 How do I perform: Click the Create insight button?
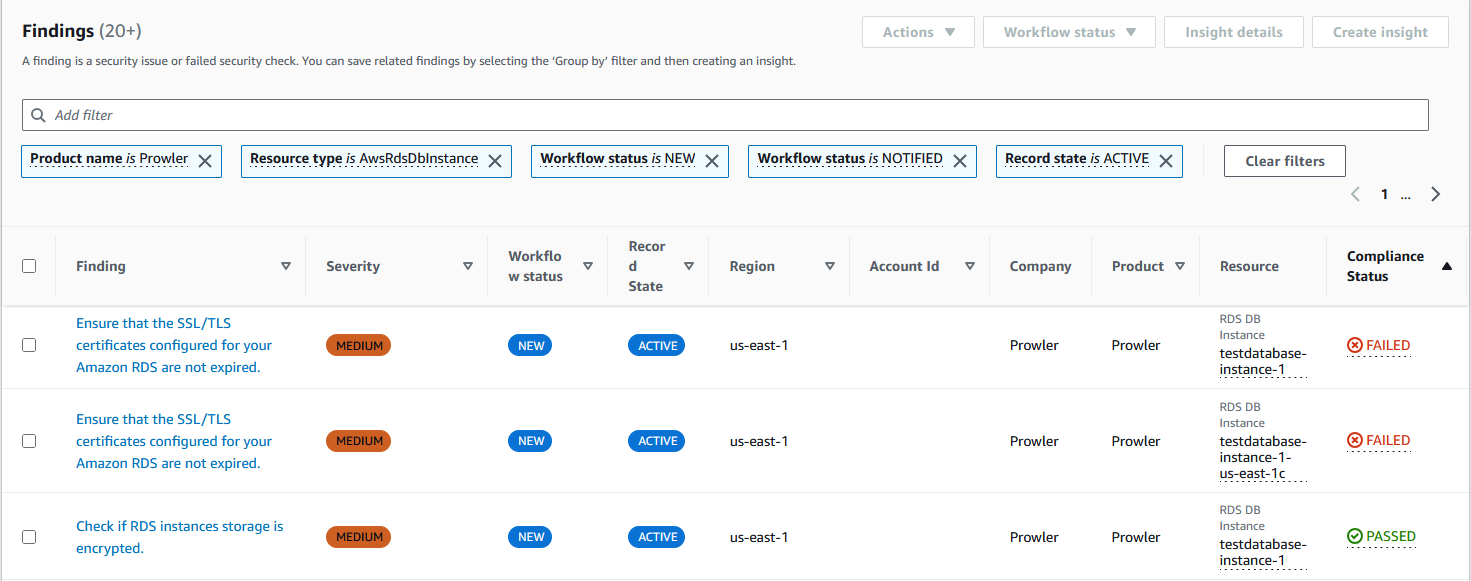pos(1380,31)
